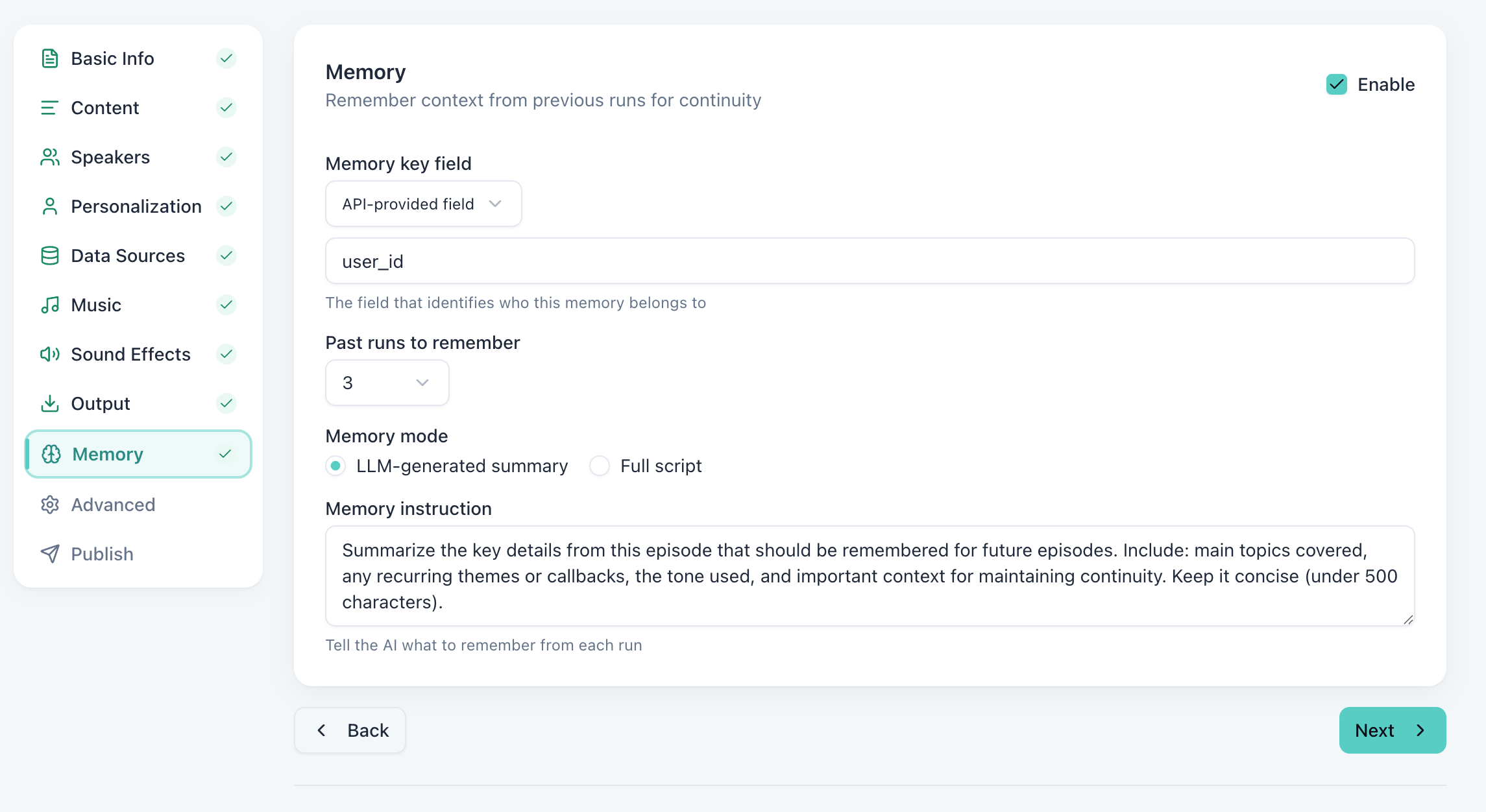Screen dimensions: 1486x812
Task: Select the Full script memory mode
Action: [x=599, y=466]
